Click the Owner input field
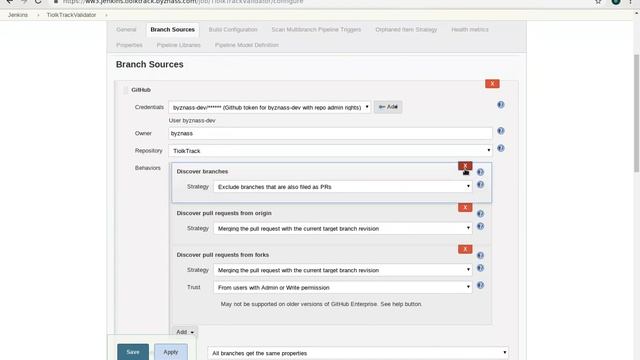Viewport: 640px width, 360px height. [x=330, y=133]
